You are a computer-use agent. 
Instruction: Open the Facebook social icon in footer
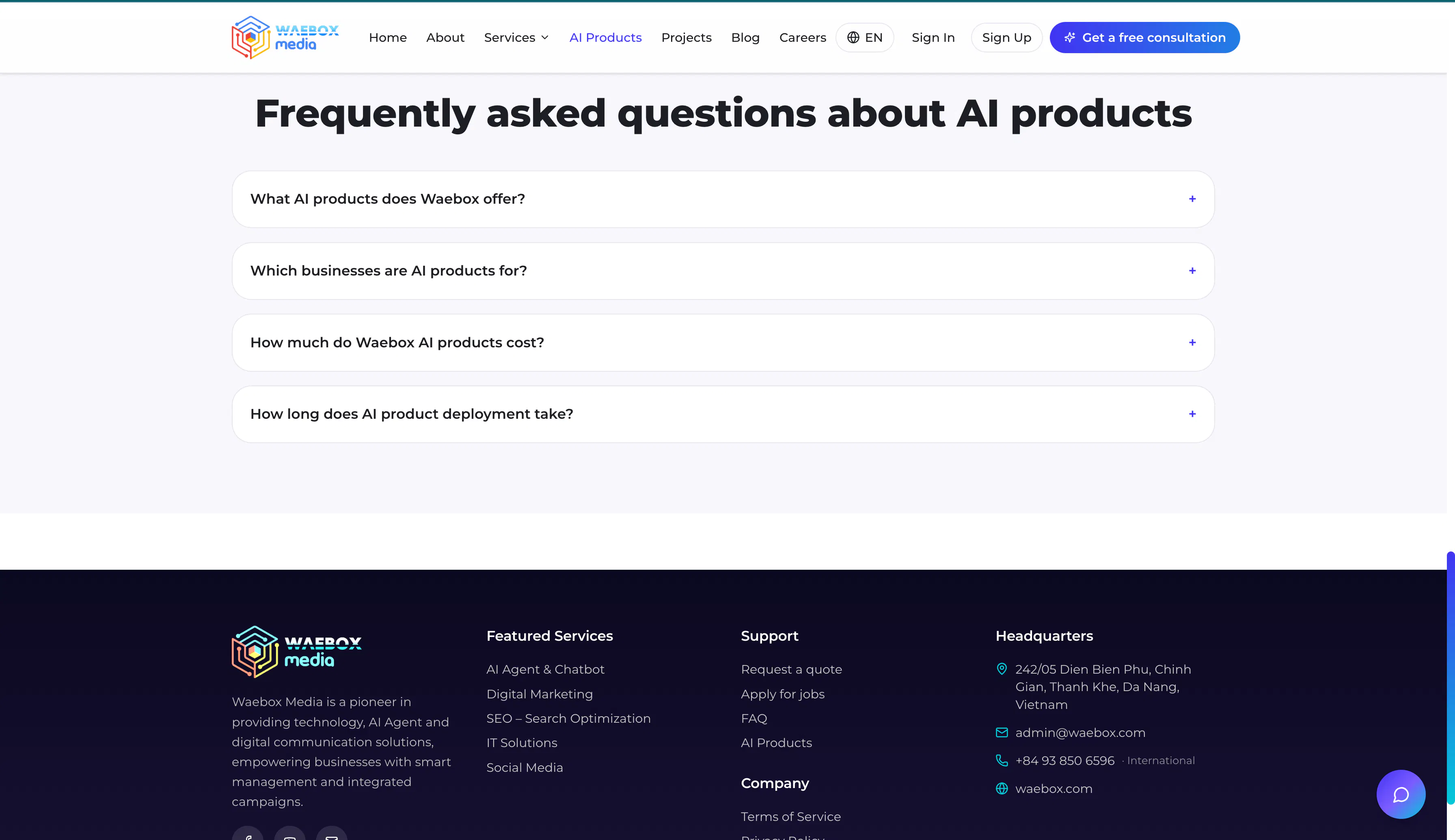(248, 834)
